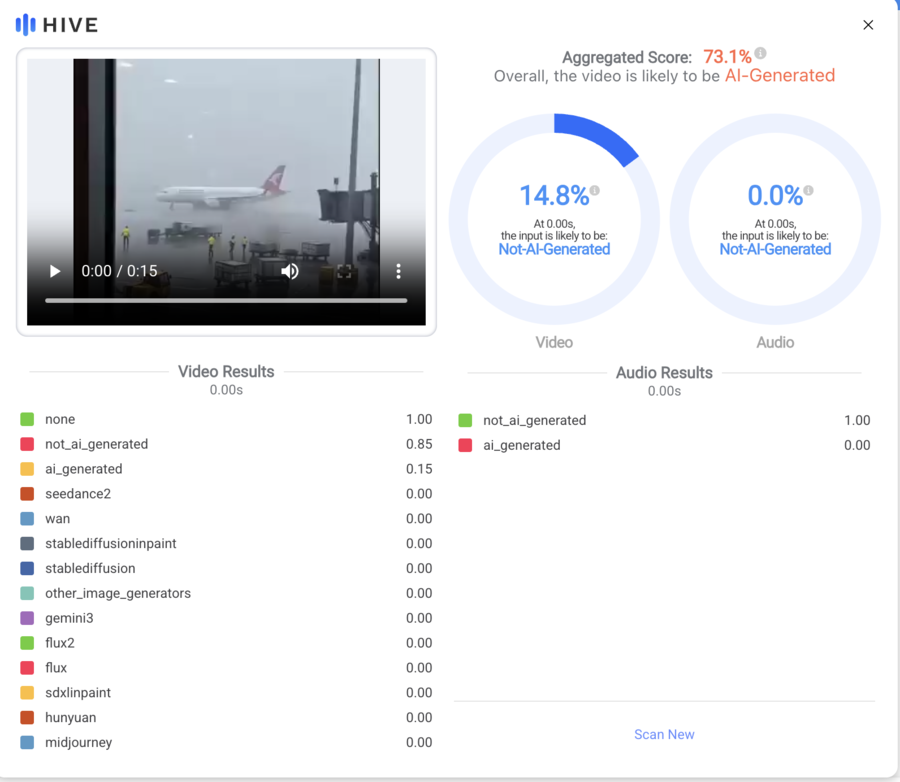Click the 'stablediffusion' label
This screenshot has width=900, height=782.
90,568
